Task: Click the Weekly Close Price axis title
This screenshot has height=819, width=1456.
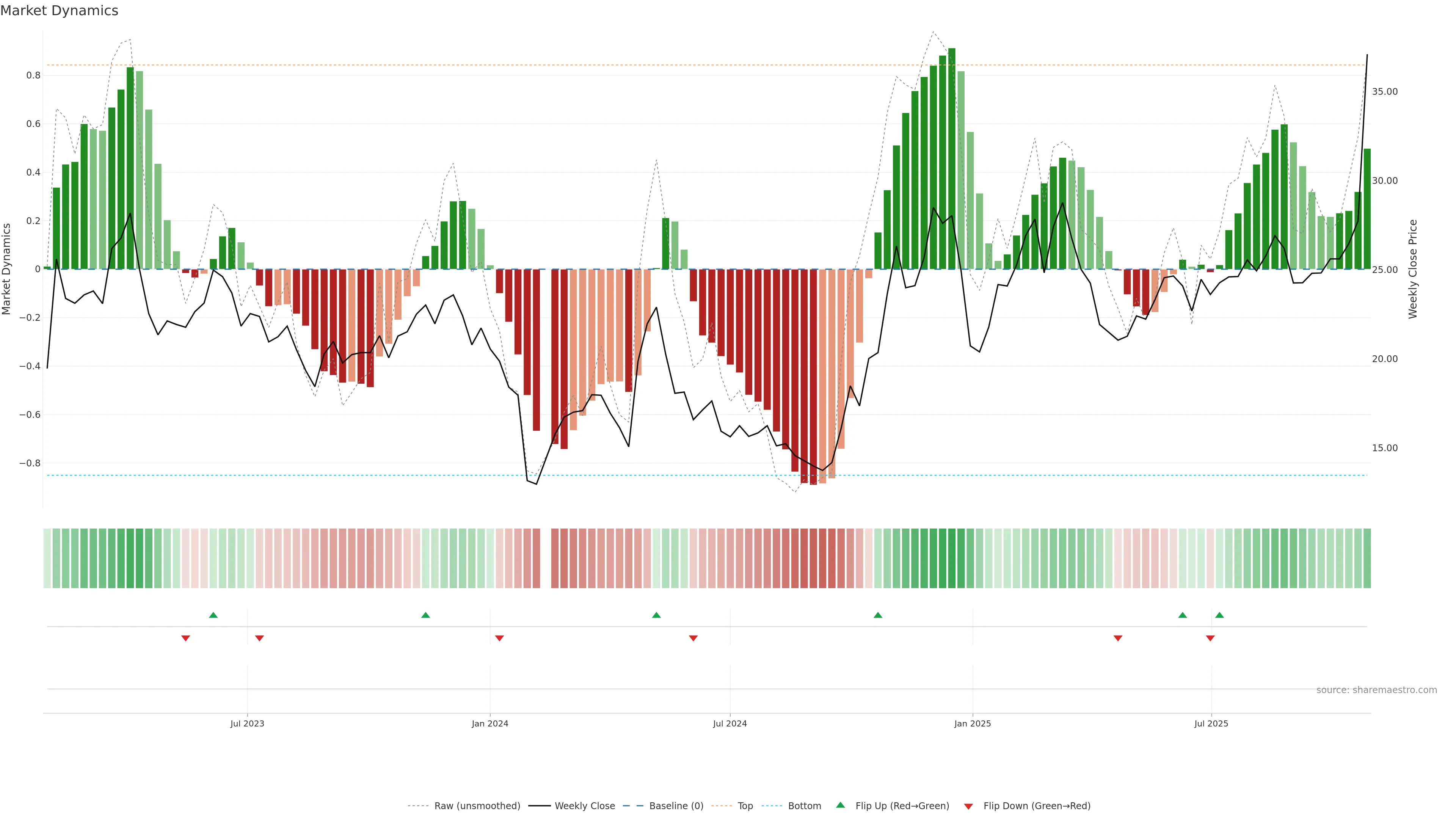Action: tap(1412, 269)
